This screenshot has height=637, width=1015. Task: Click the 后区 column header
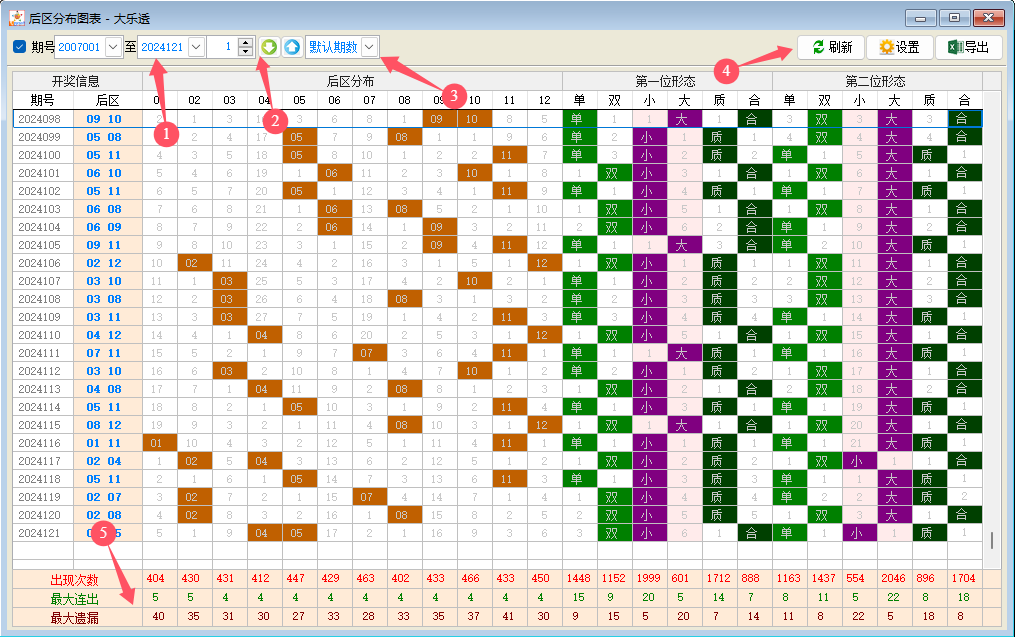click(x=107, y=100)
